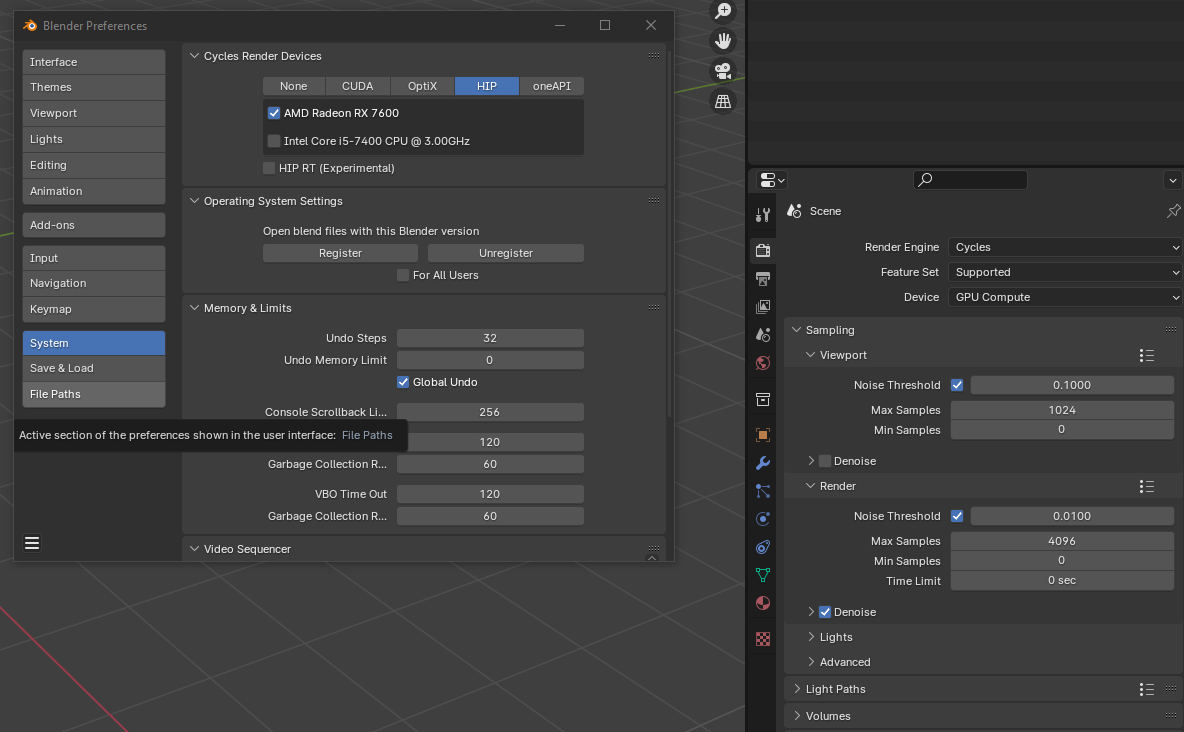Click the Unregister button
The image size is (1184, 732).
click(506, 253)
